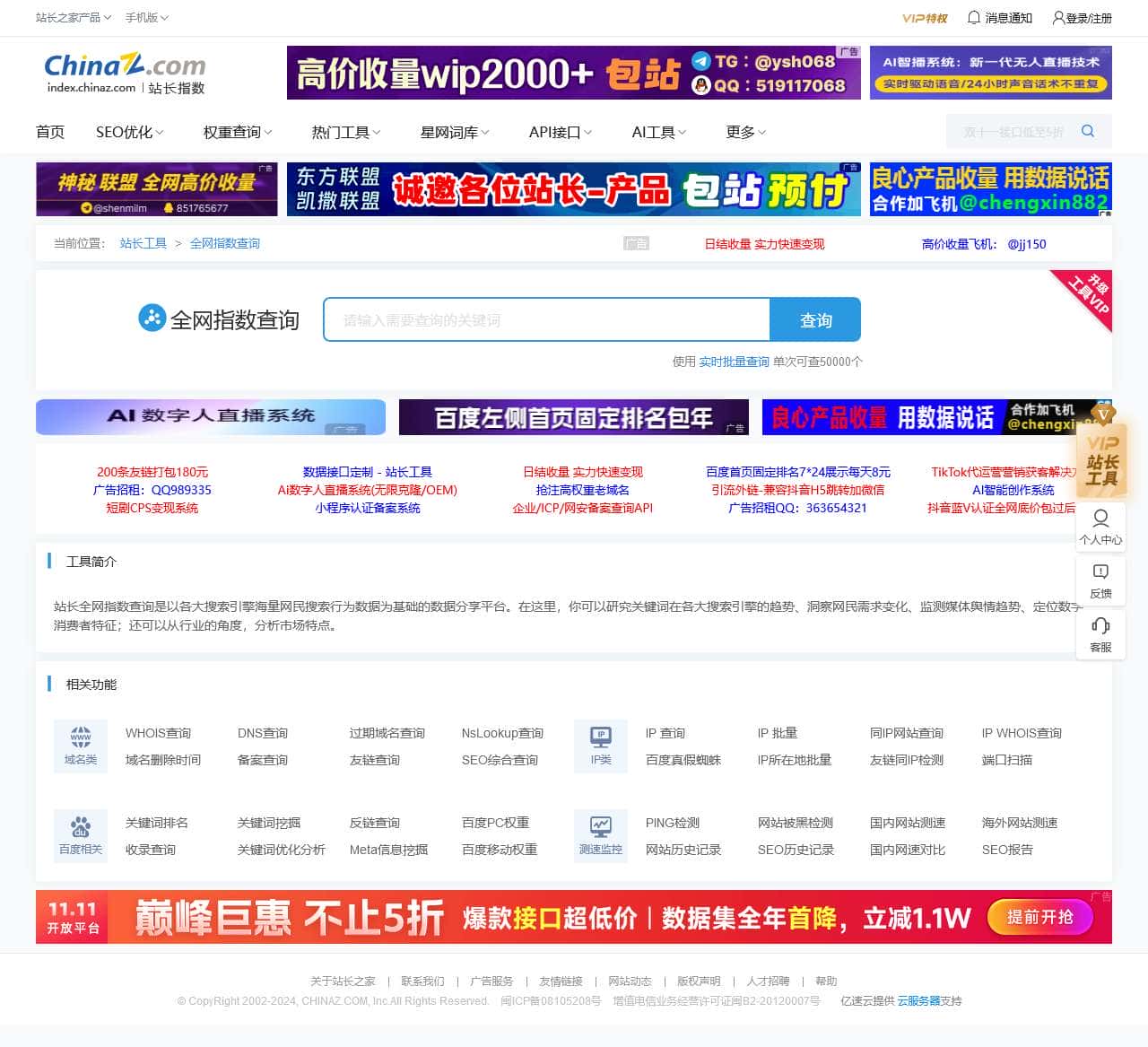Open the 联系我们 footer link

pos(422,981)
